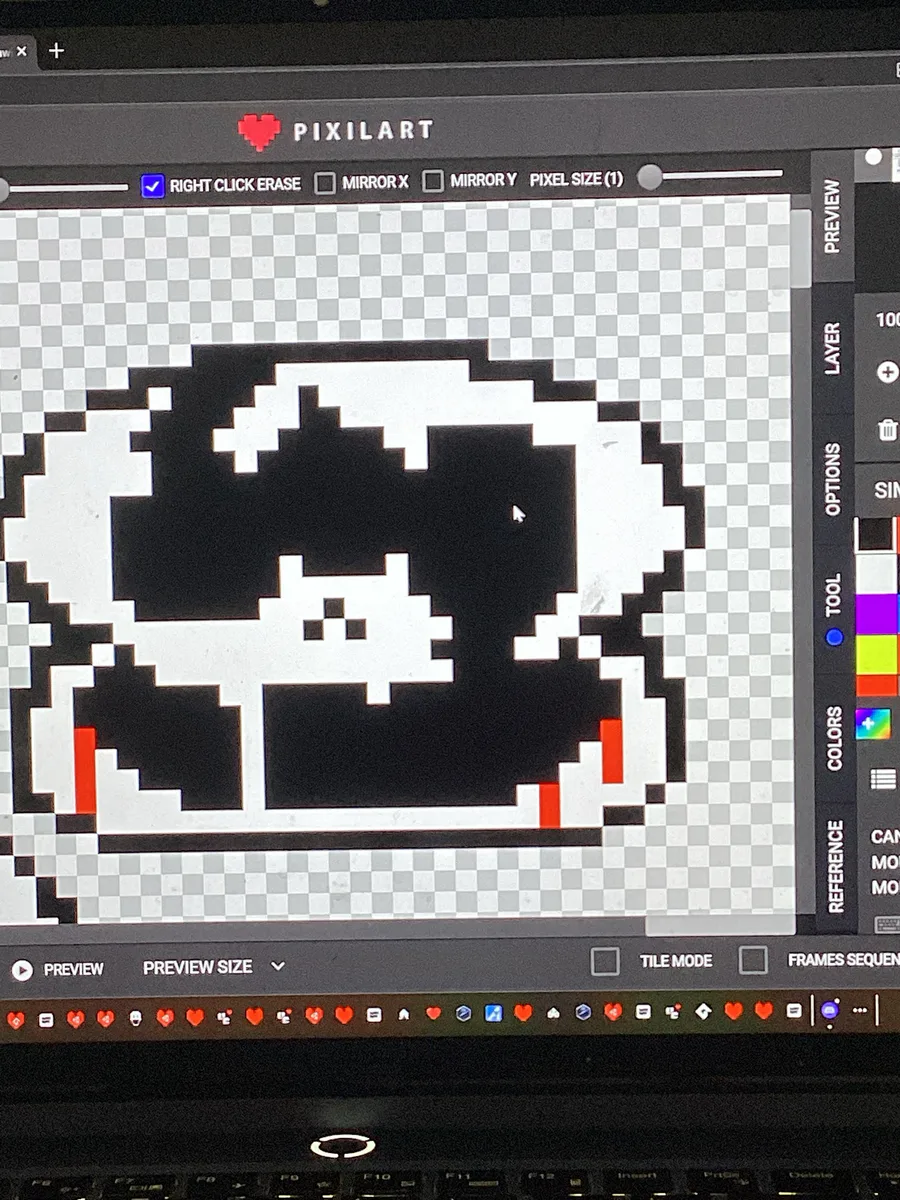
Task: Open a new browser tab
Action: (x=56, y=50)
